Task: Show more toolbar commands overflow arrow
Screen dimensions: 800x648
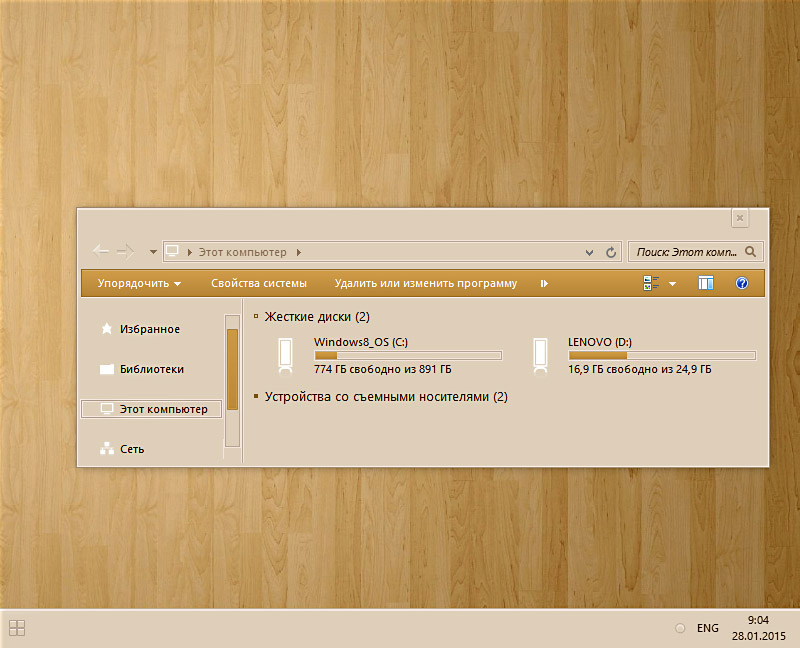Action: click(544, 283)
